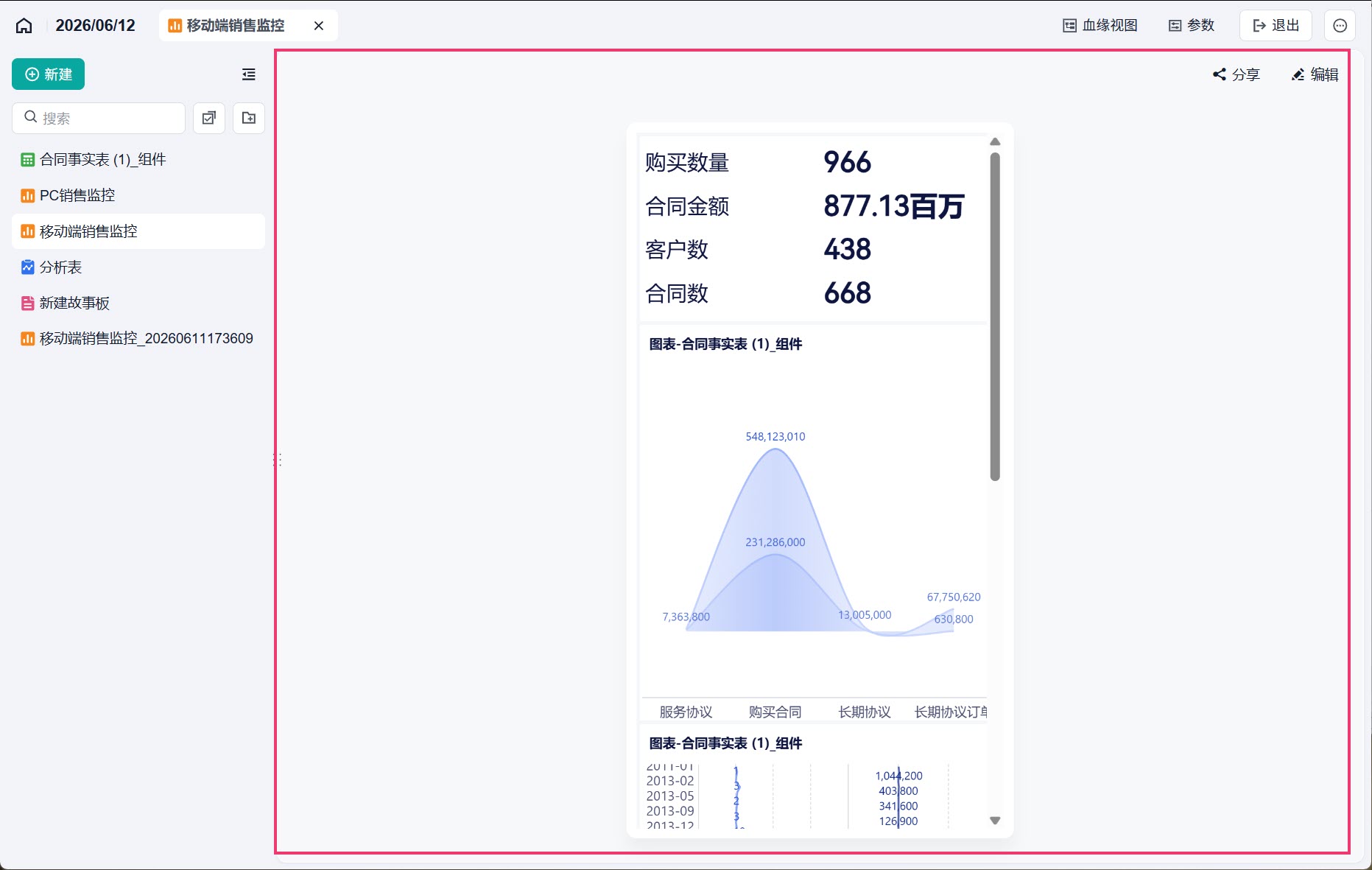Image resolution: width=1372 pixels, height=870 pixels.
Task: Click the preview scrollbar up arrow
Action: point(995,142)
